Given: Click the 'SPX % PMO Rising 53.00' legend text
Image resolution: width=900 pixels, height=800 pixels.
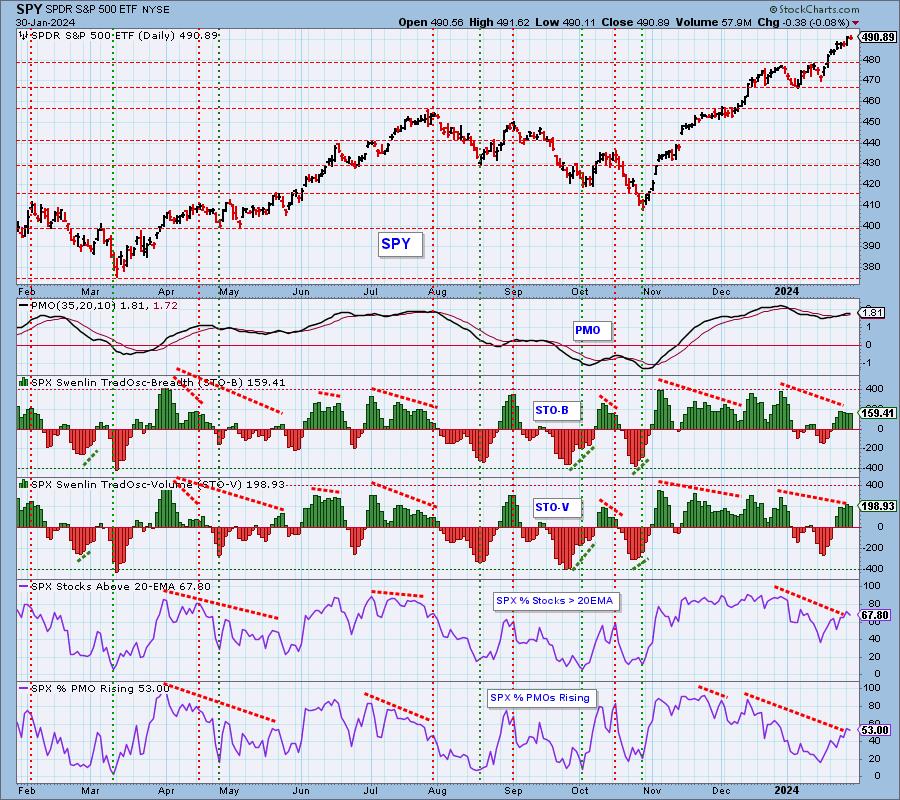Looking at the screenshot, I should click(100, 689).
